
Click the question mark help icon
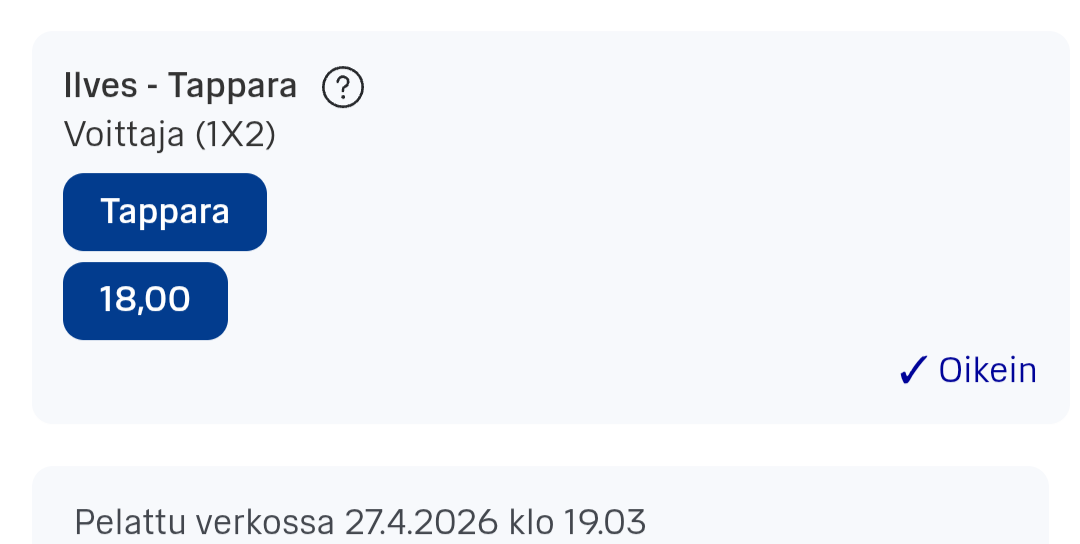(x=343, y=89)
